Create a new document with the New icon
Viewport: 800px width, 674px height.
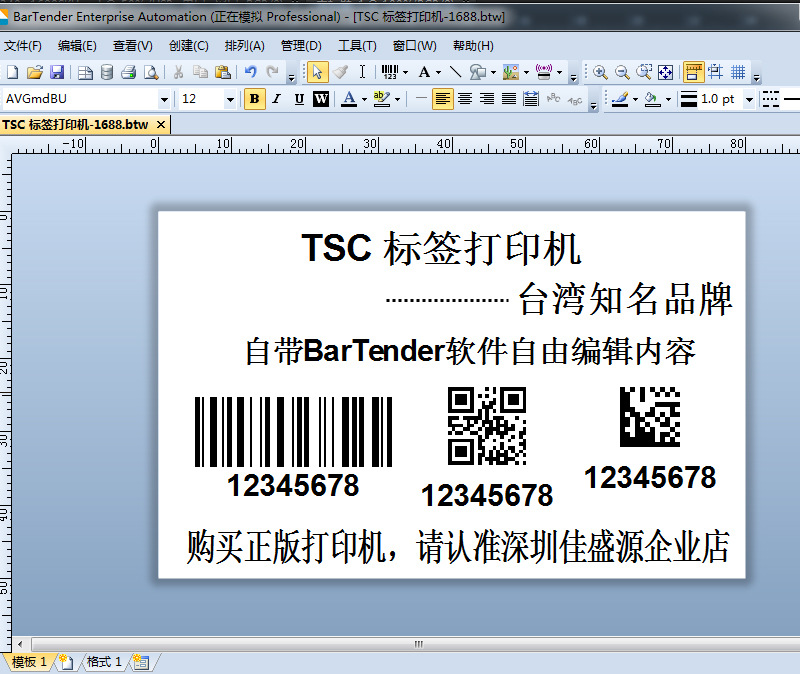pos(13,72)
